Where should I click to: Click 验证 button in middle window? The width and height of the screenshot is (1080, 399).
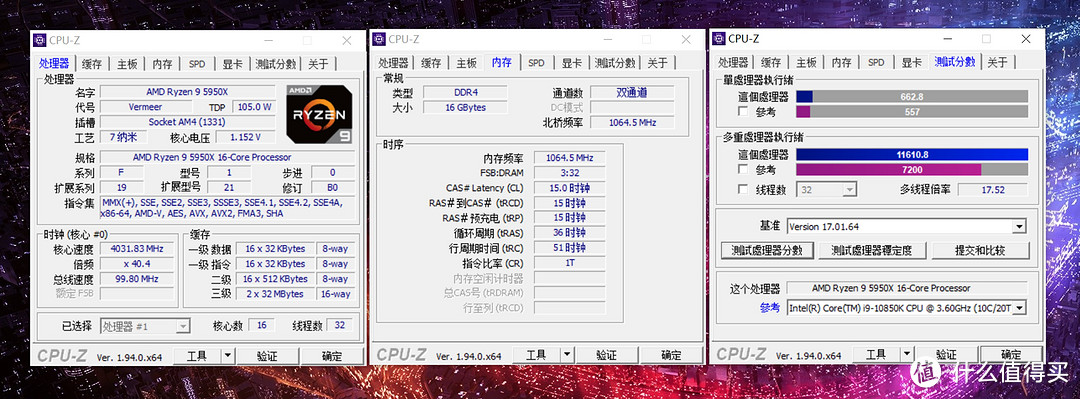click(606, 355)
